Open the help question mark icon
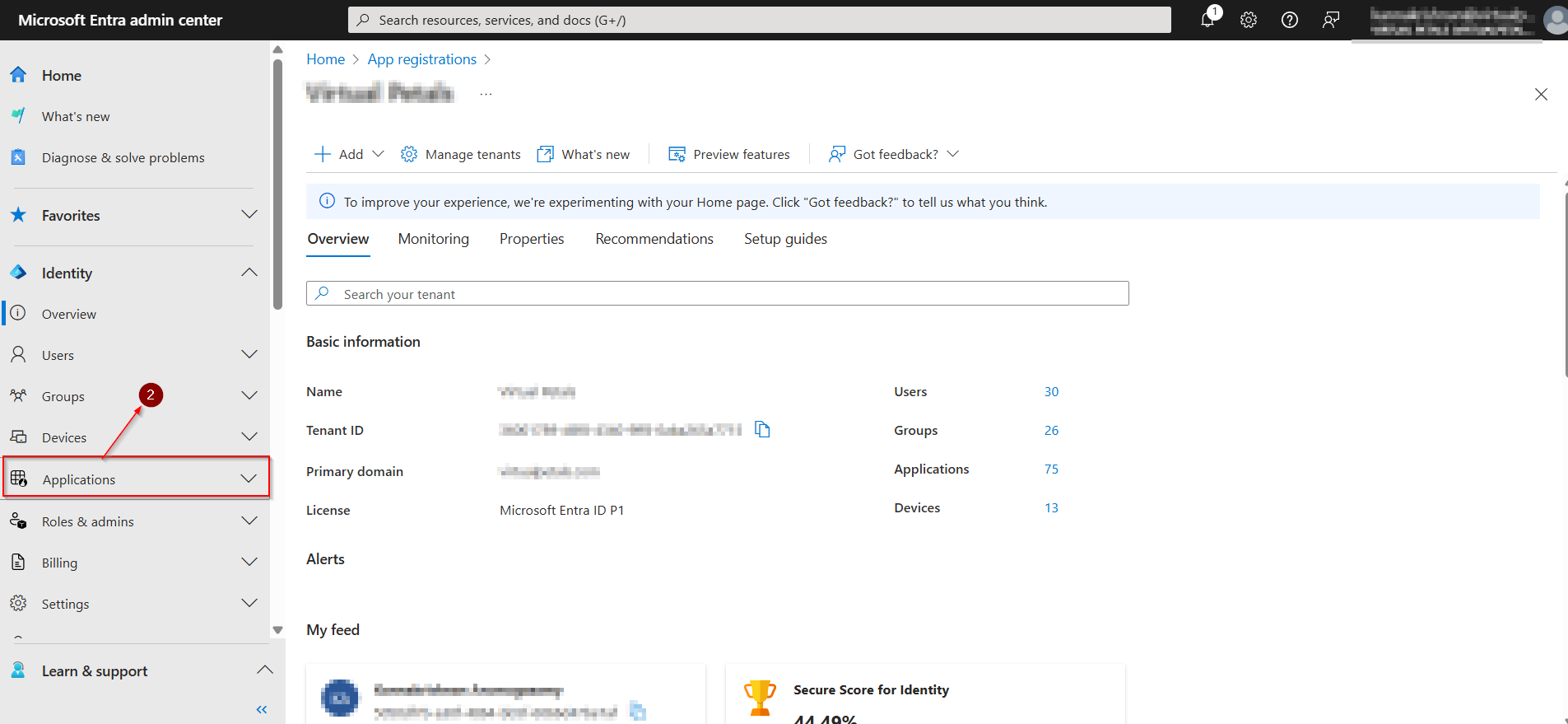Viewport: 1568px width, 724px height. tap(1290, 20)
